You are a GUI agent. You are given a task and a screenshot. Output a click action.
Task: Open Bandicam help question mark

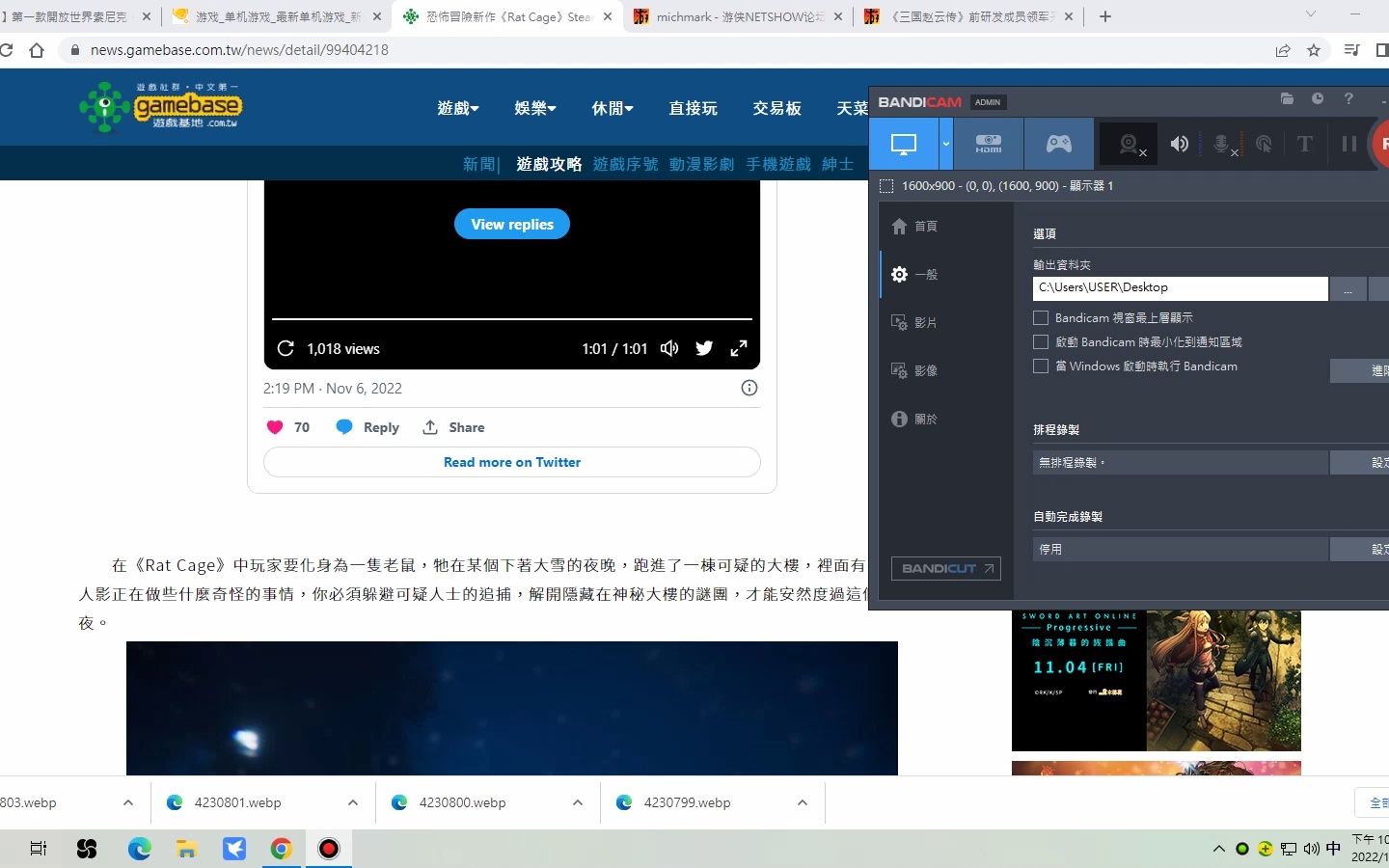[1348, 98]
